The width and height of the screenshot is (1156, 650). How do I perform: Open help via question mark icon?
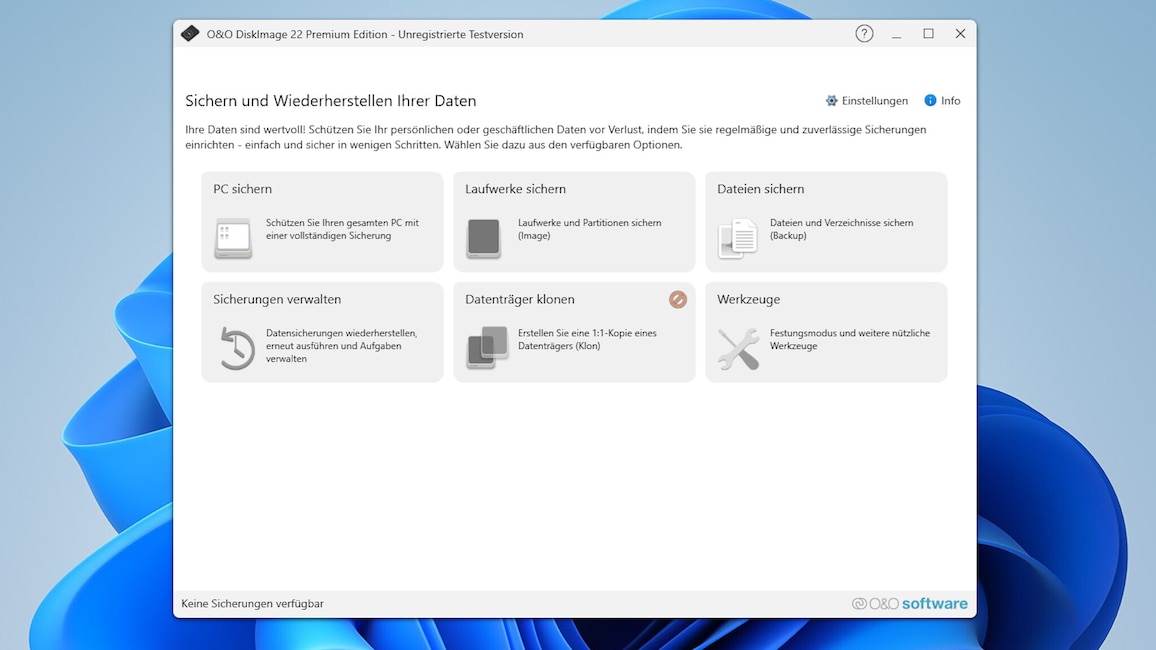click(864, 33)
